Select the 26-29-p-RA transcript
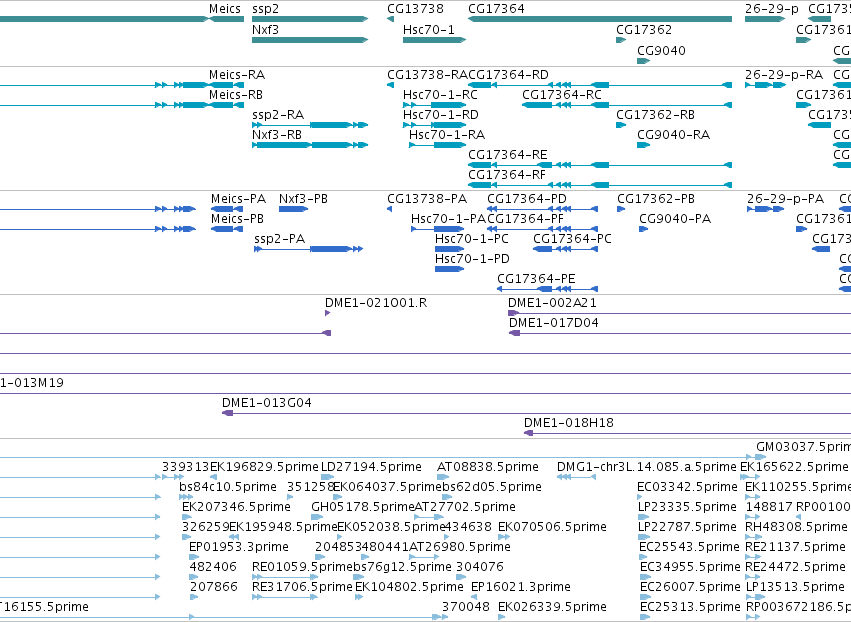The height and width of the screenshot is (622, 851). pos(765,85)
